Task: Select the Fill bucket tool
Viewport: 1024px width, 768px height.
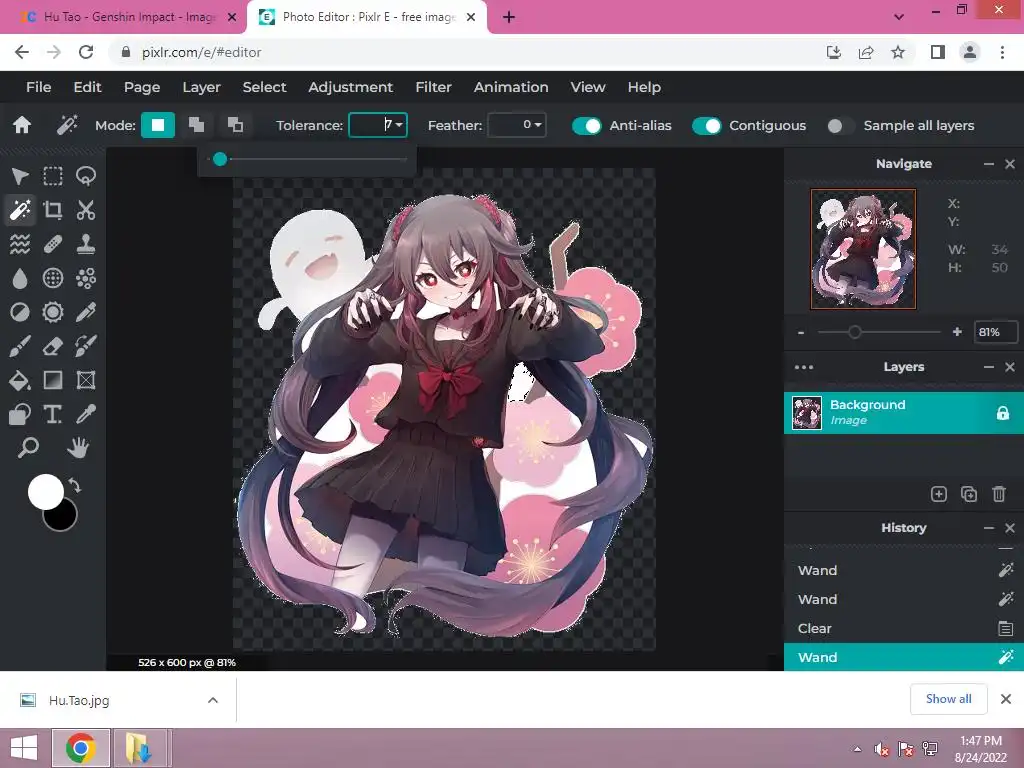Action: (x=20, y=380)
